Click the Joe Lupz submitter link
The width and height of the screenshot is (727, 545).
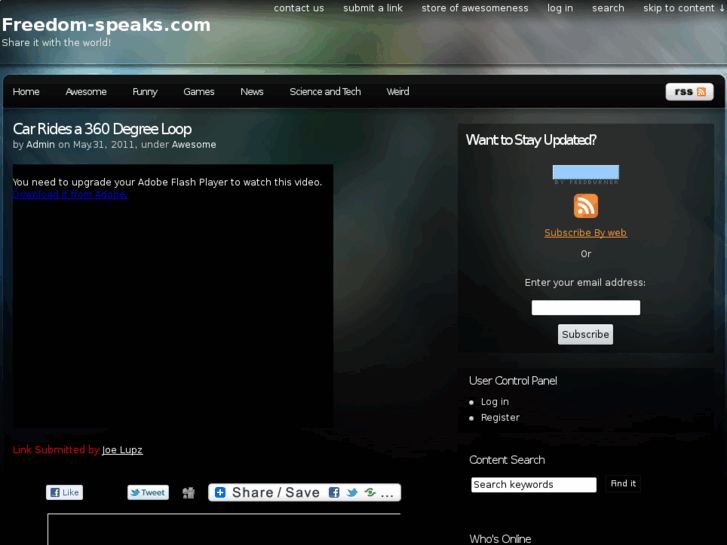[122, 450]
